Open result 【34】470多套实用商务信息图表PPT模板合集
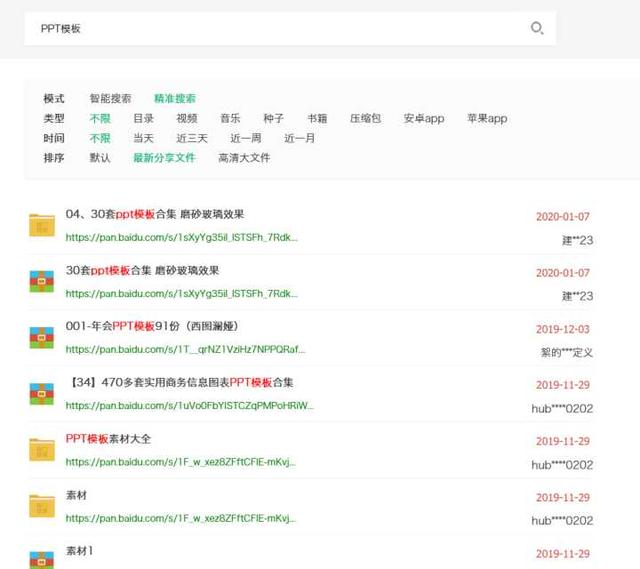This screenshot has height=569, width=640. click(180, 382)
